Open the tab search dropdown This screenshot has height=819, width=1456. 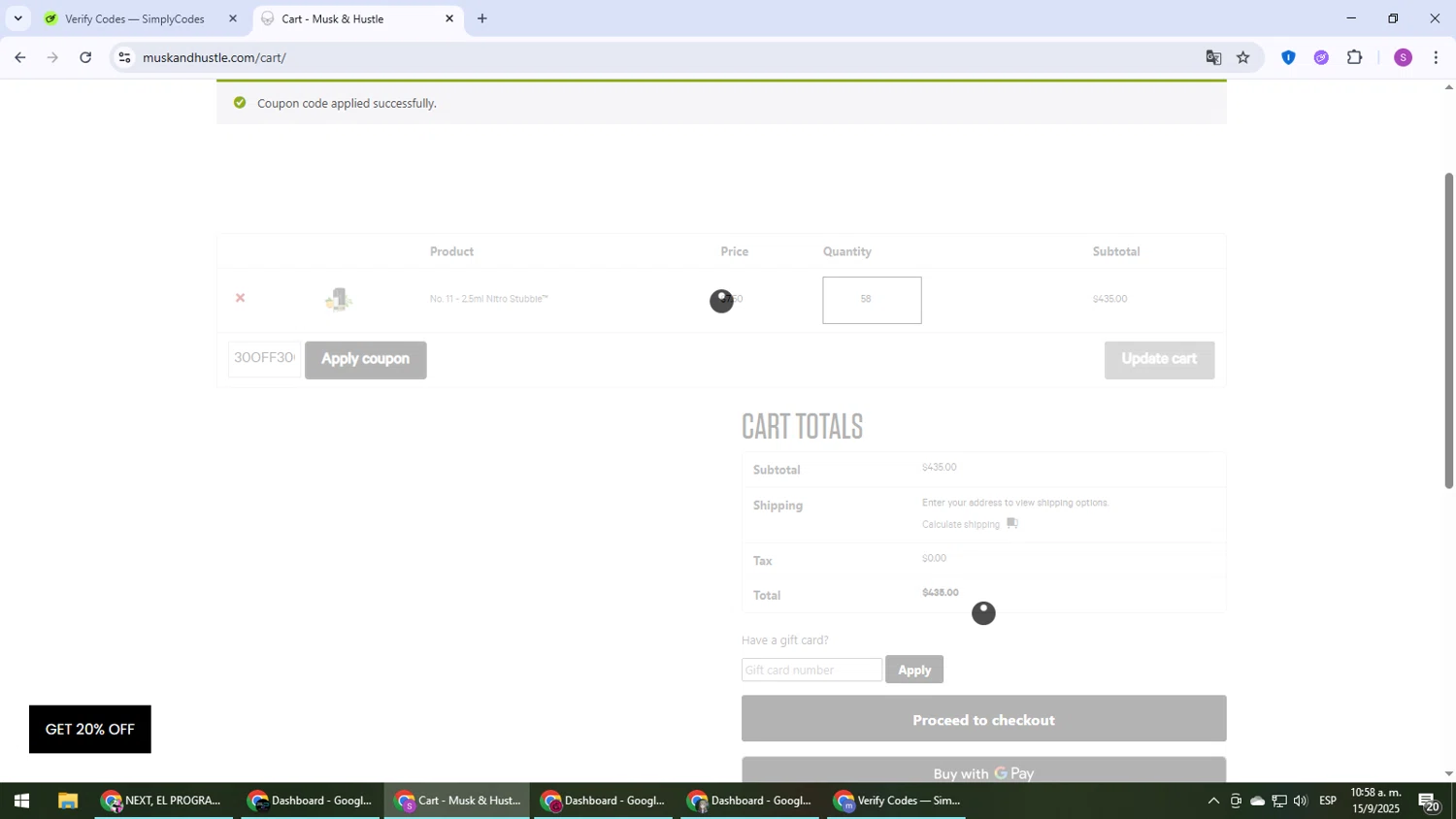[17, 18]
